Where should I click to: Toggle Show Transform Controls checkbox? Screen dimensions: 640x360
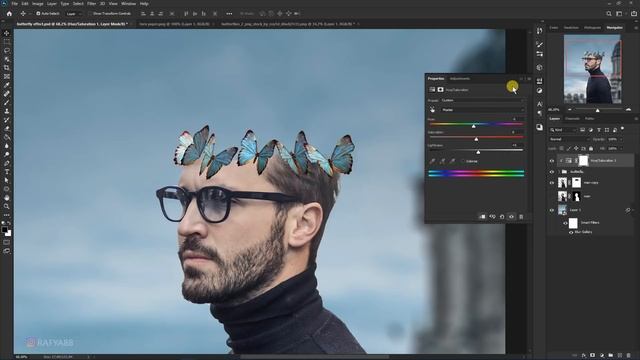[x=90, y=13]
